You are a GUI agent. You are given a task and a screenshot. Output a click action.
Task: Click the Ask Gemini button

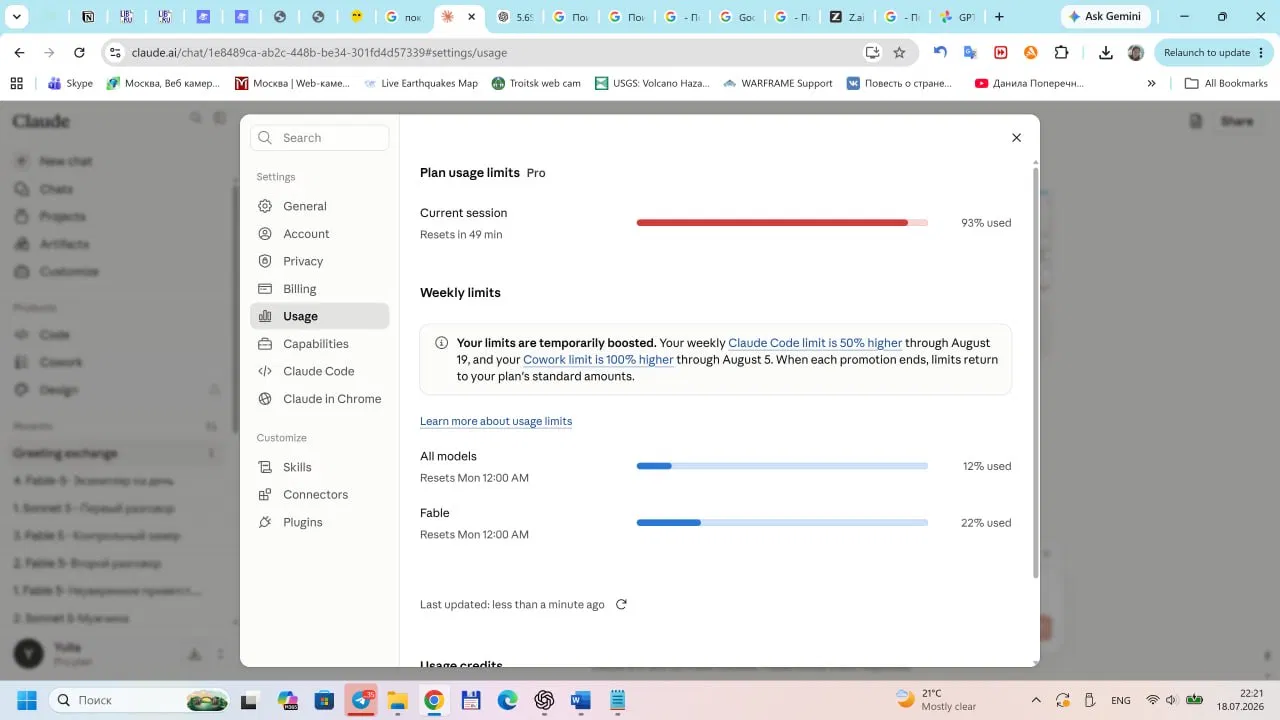(1104, 16)
